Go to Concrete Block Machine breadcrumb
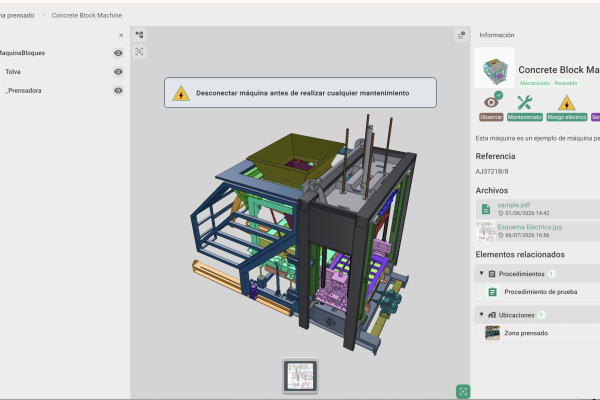 click(x=87, y=15)
